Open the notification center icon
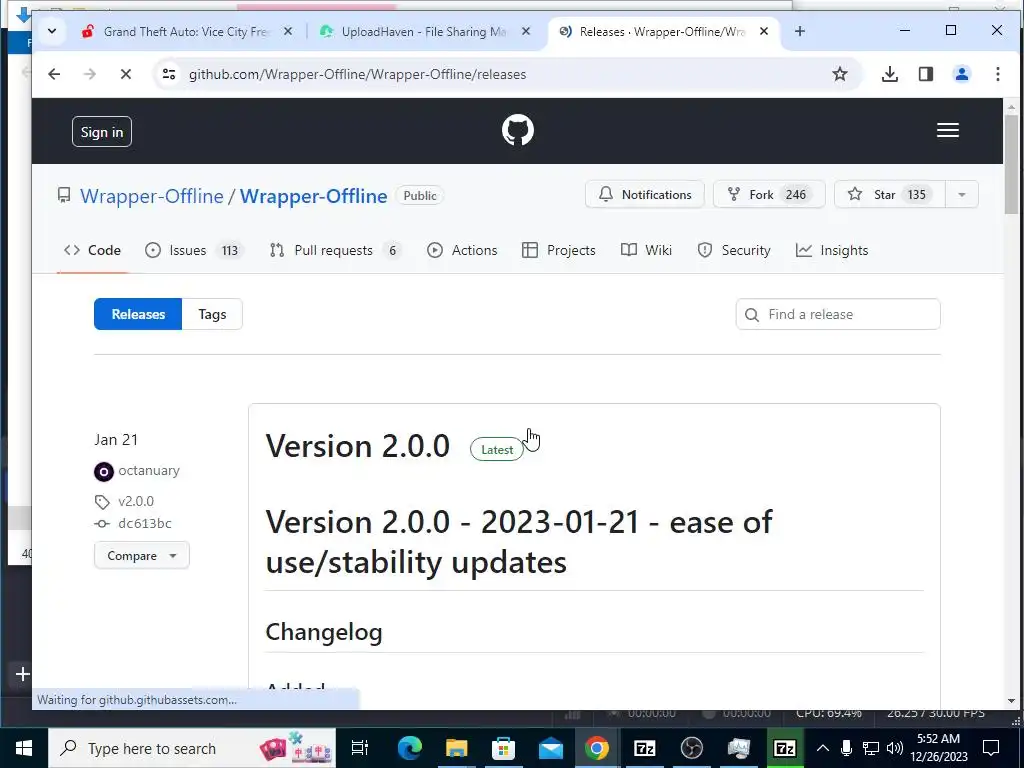This screenshot has width=1024, height=768. (991, 748)
